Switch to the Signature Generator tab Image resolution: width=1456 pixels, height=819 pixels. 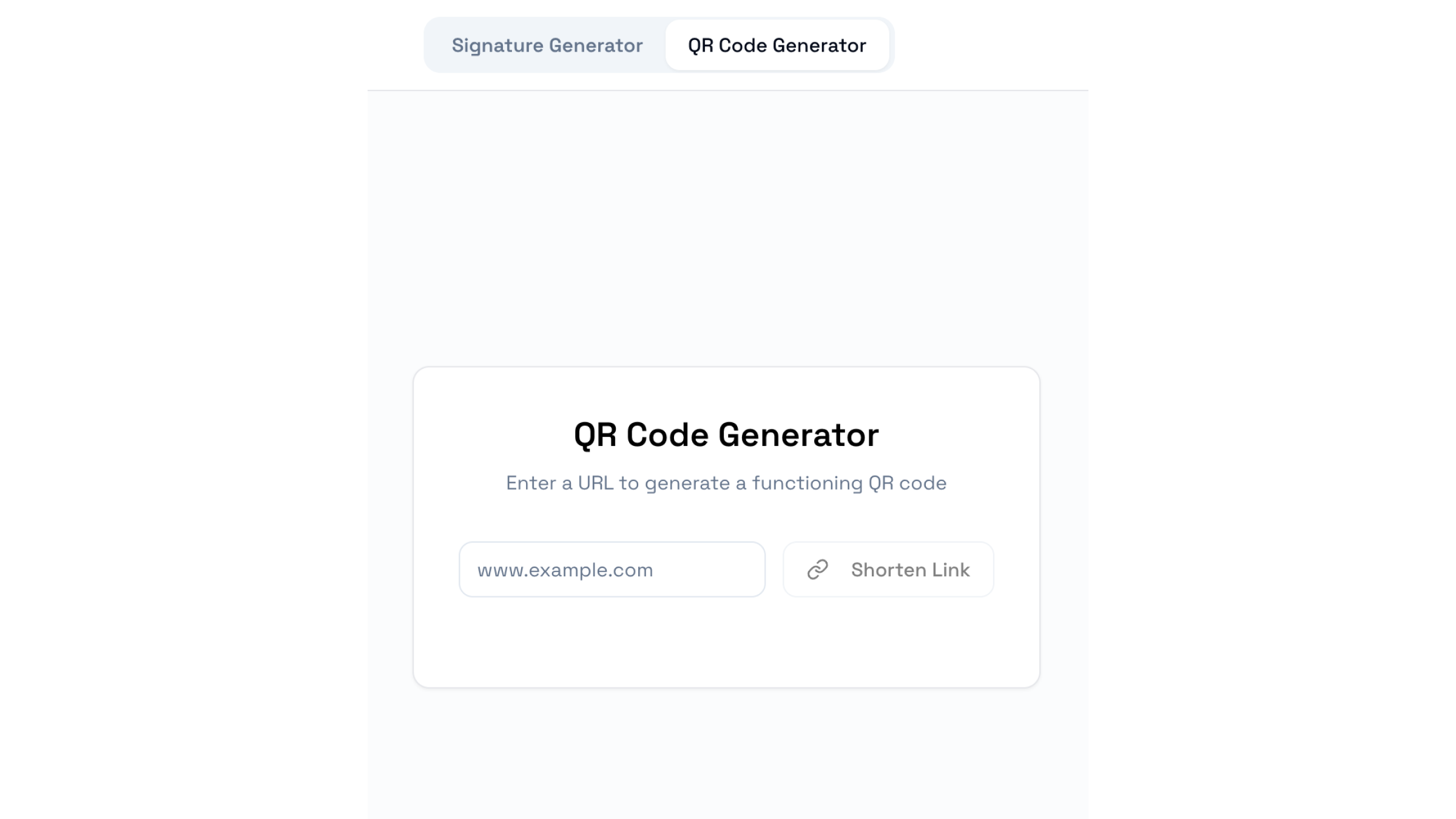click(547, 45)
